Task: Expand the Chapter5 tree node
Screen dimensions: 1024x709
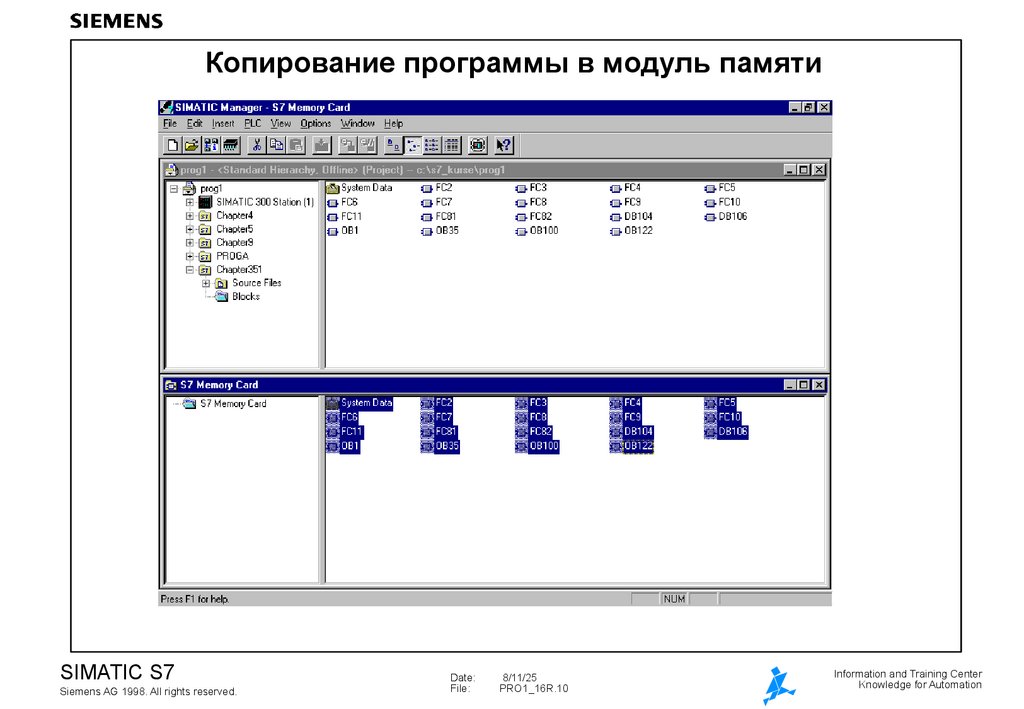Action: [189, 229]
